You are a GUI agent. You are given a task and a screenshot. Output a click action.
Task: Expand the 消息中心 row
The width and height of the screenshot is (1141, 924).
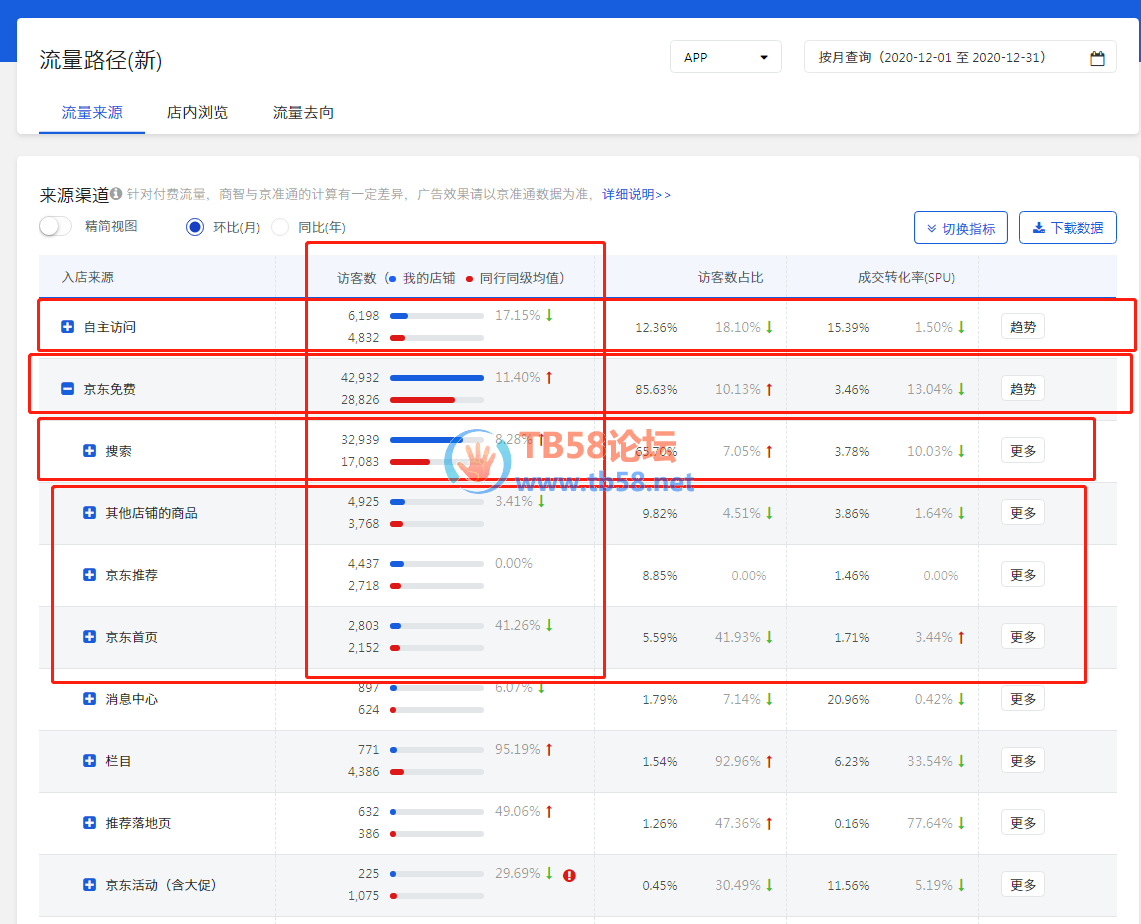pos(89,698)
